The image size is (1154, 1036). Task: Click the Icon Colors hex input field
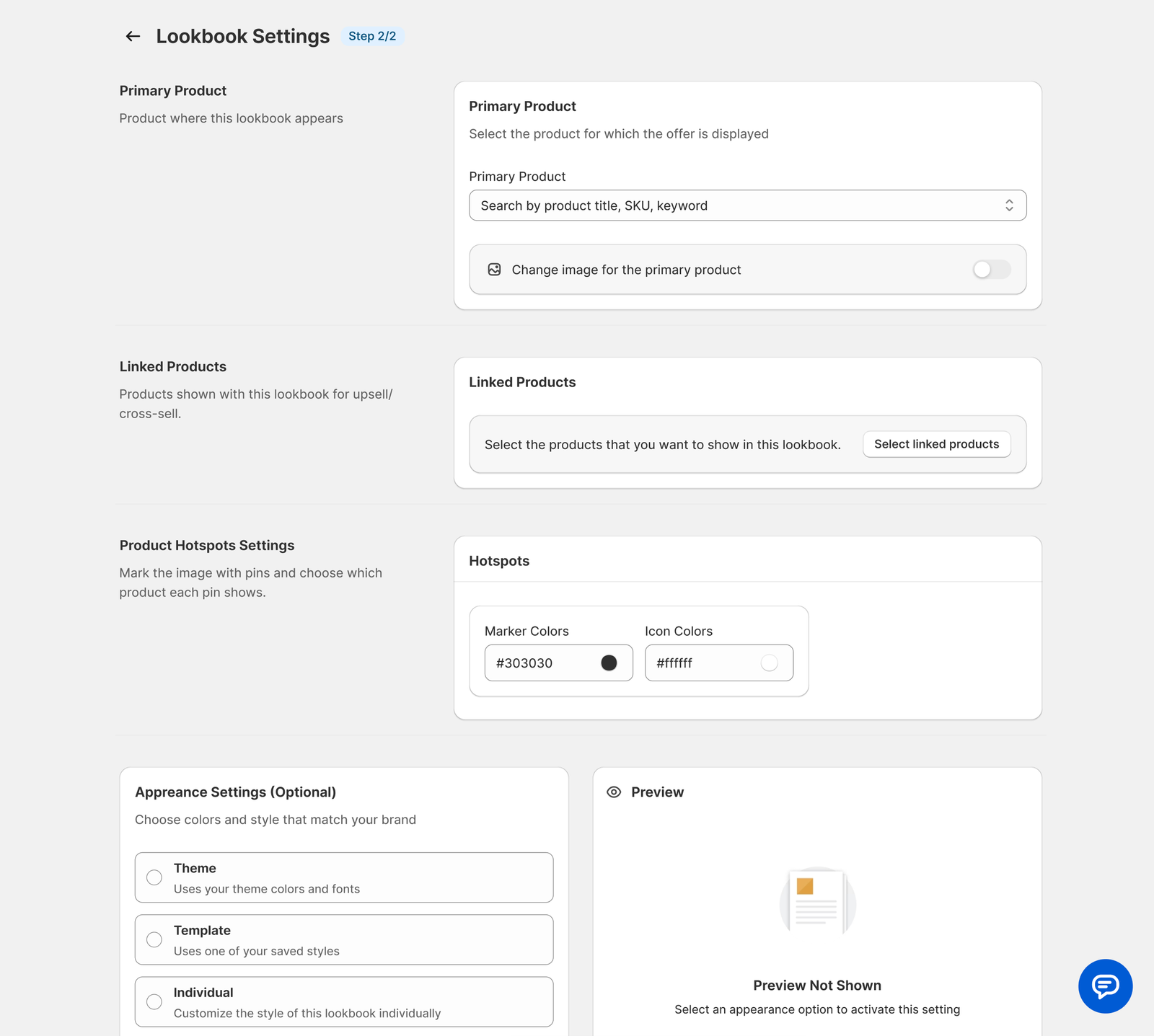click(x=701, y=663)
